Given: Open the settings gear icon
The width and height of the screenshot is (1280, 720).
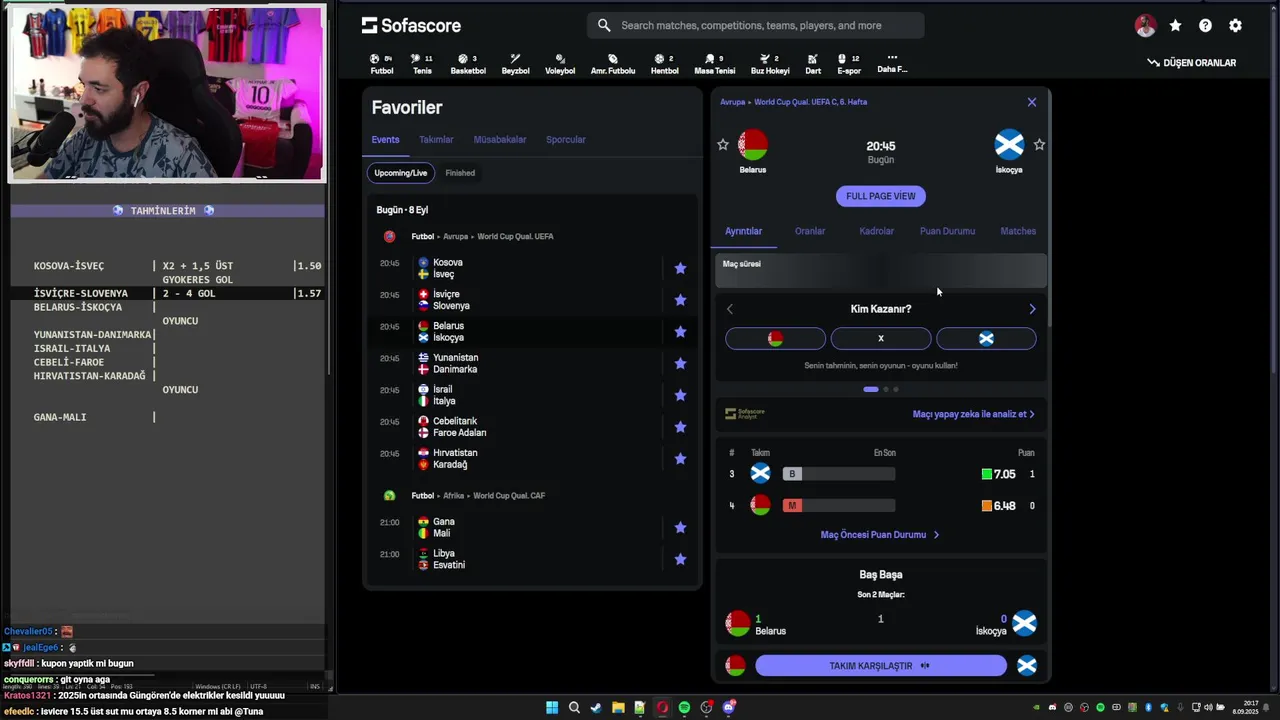Looking at the screenshot, I should tap(1235, 26).
